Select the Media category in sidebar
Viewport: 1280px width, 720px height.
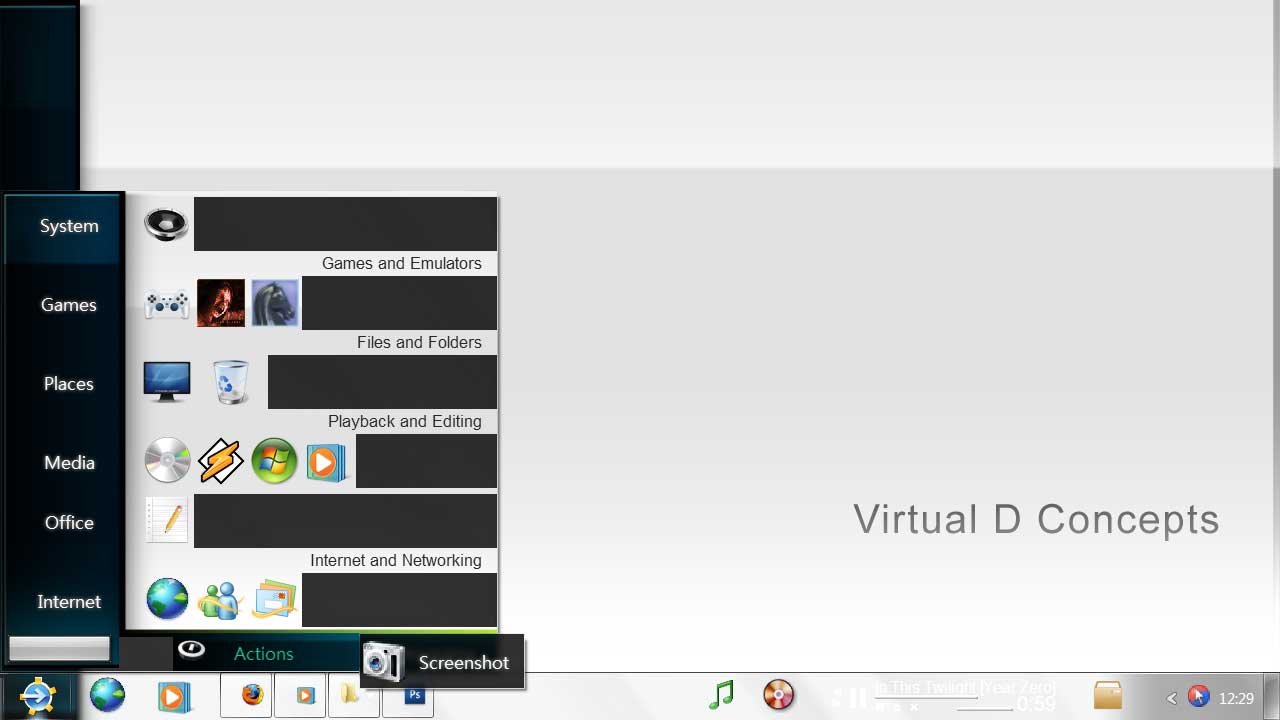coord(69,463)
